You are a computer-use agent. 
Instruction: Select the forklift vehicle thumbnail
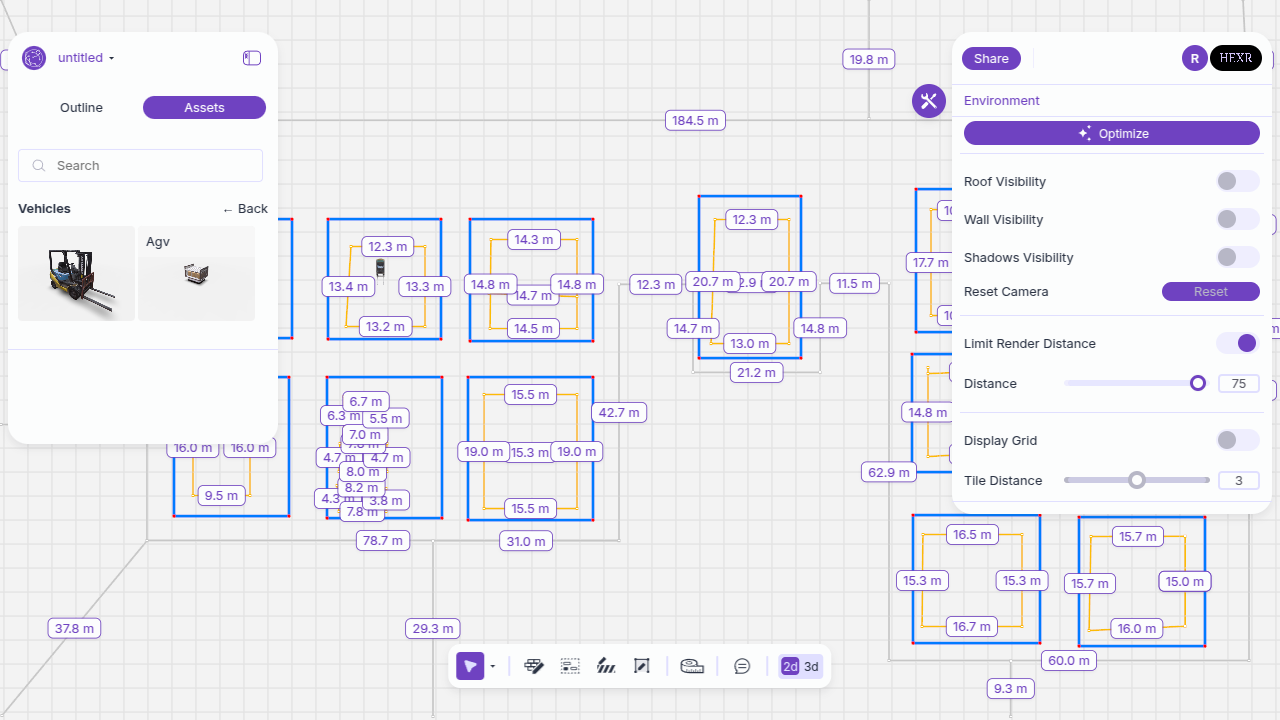(x=76, y=273)
